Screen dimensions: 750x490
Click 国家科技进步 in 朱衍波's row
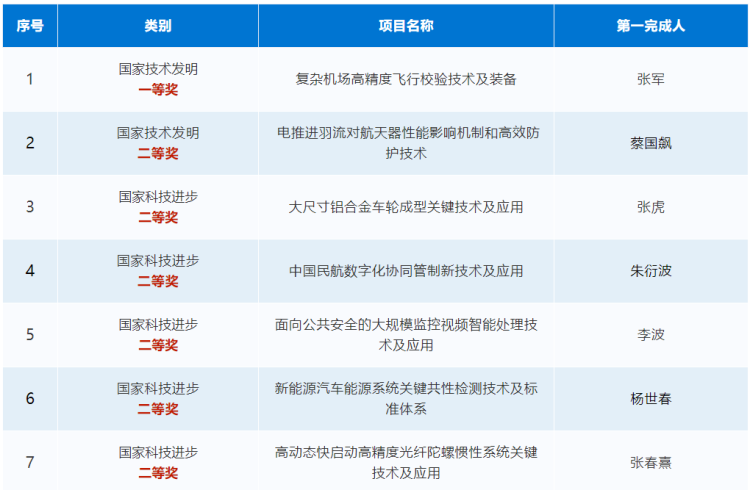pos(158,261)
